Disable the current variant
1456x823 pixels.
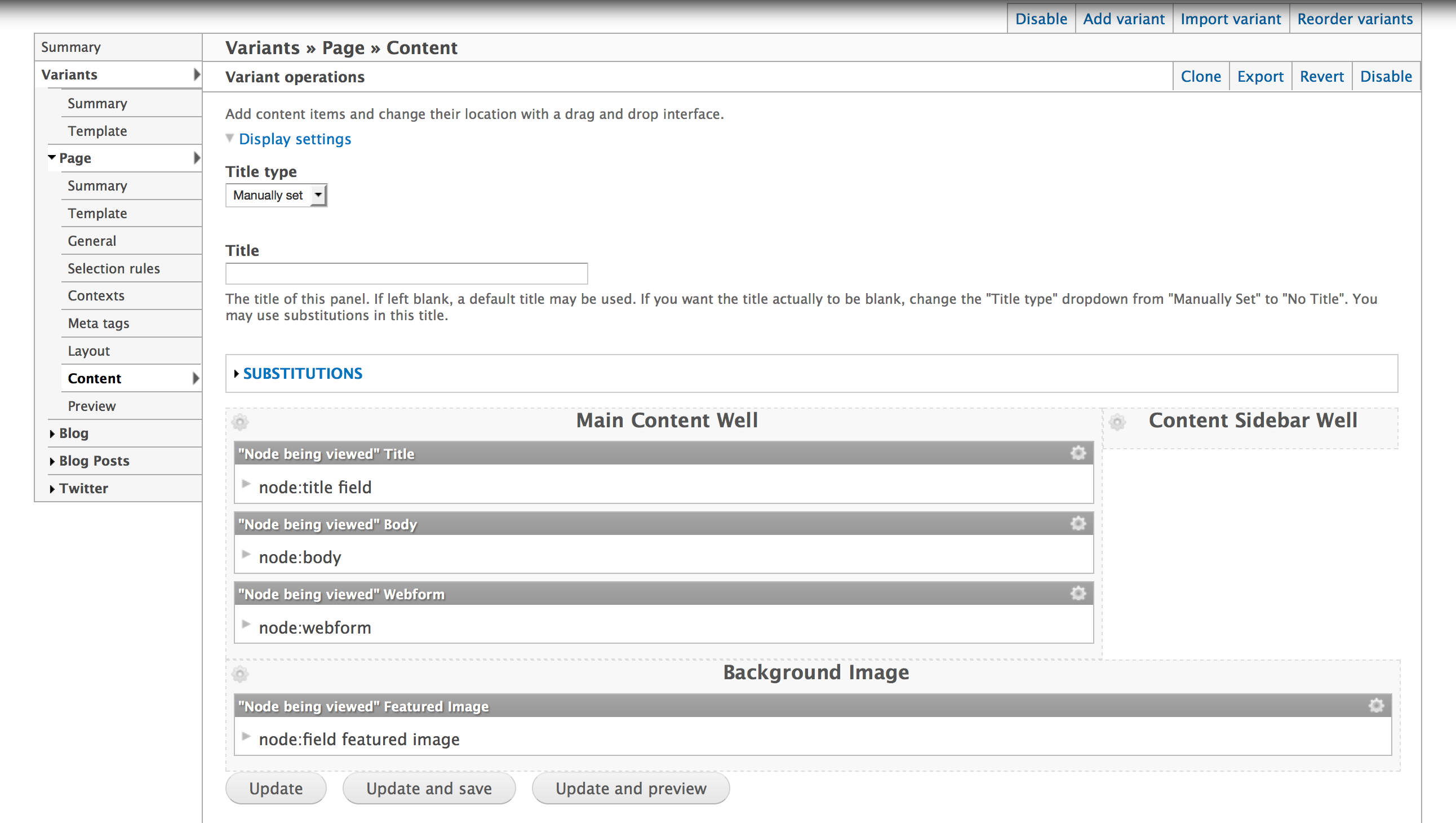(x=1387, y=77)
